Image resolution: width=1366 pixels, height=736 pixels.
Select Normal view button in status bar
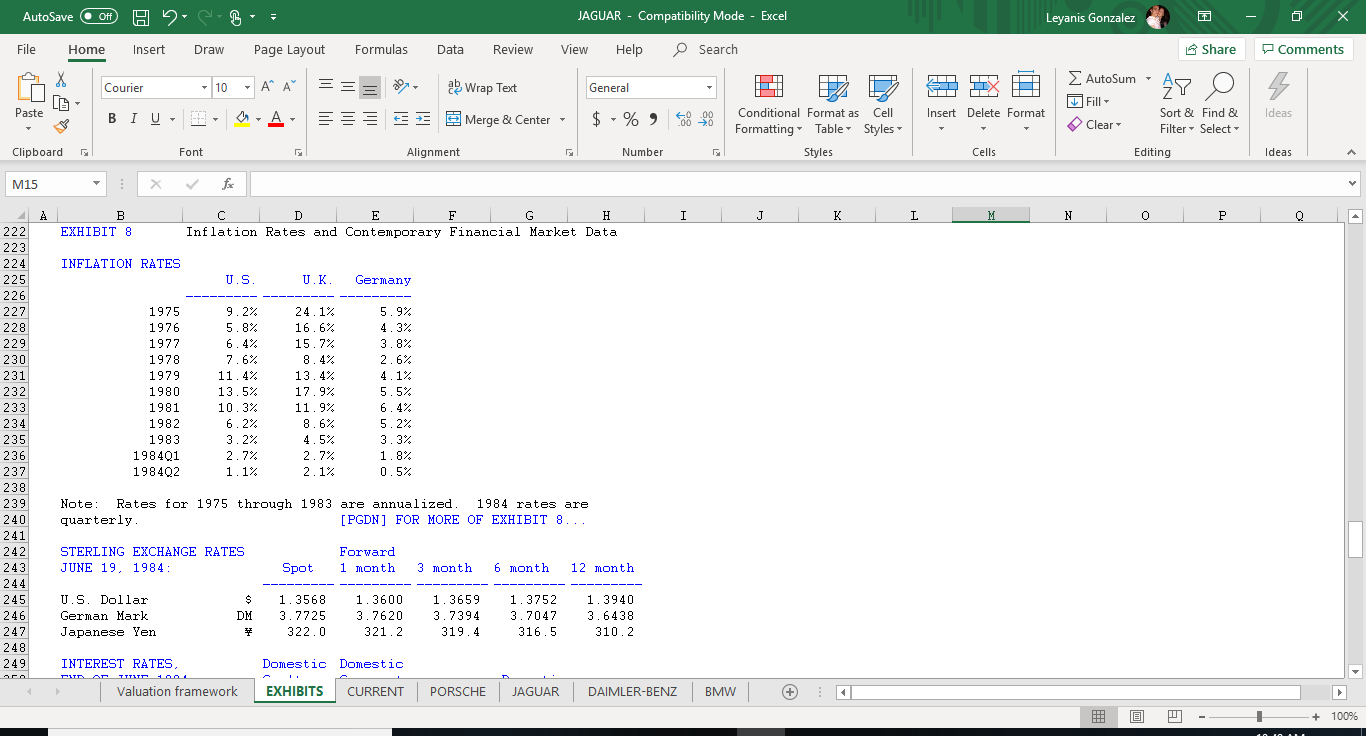click(1098, 716)
